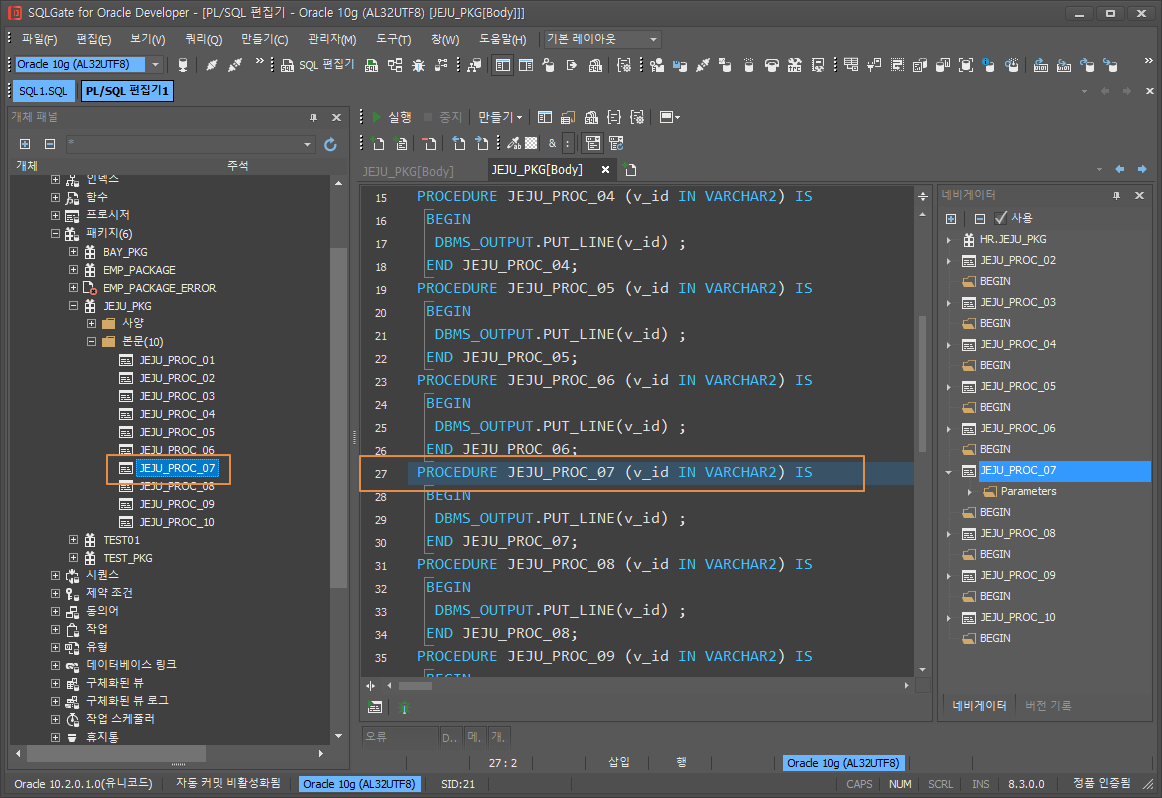Click the new document with green plus icon

click(378, 143)
